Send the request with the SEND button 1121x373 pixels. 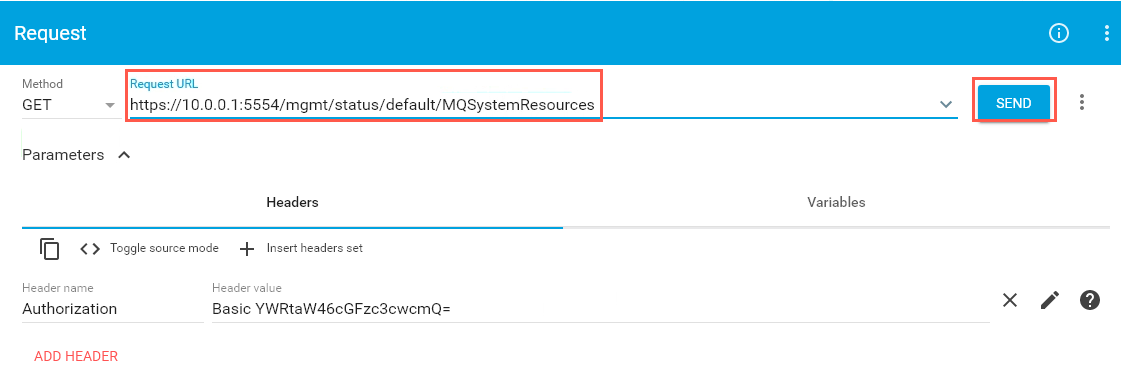(1014, 103)
